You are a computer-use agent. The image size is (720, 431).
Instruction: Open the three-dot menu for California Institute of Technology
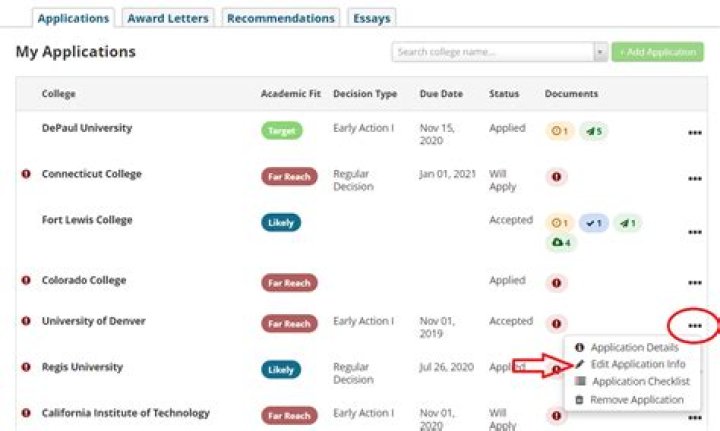pos(695,418)
